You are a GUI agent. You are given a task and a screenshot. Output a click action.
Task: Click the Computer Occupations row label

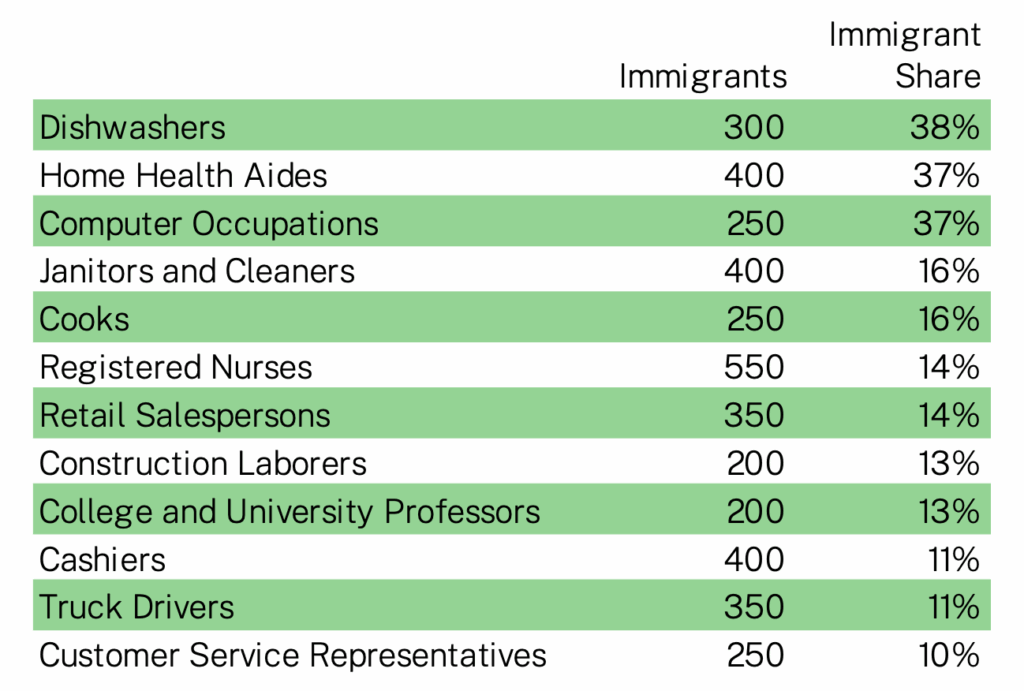pyautogui.click(x=209, y=223)
